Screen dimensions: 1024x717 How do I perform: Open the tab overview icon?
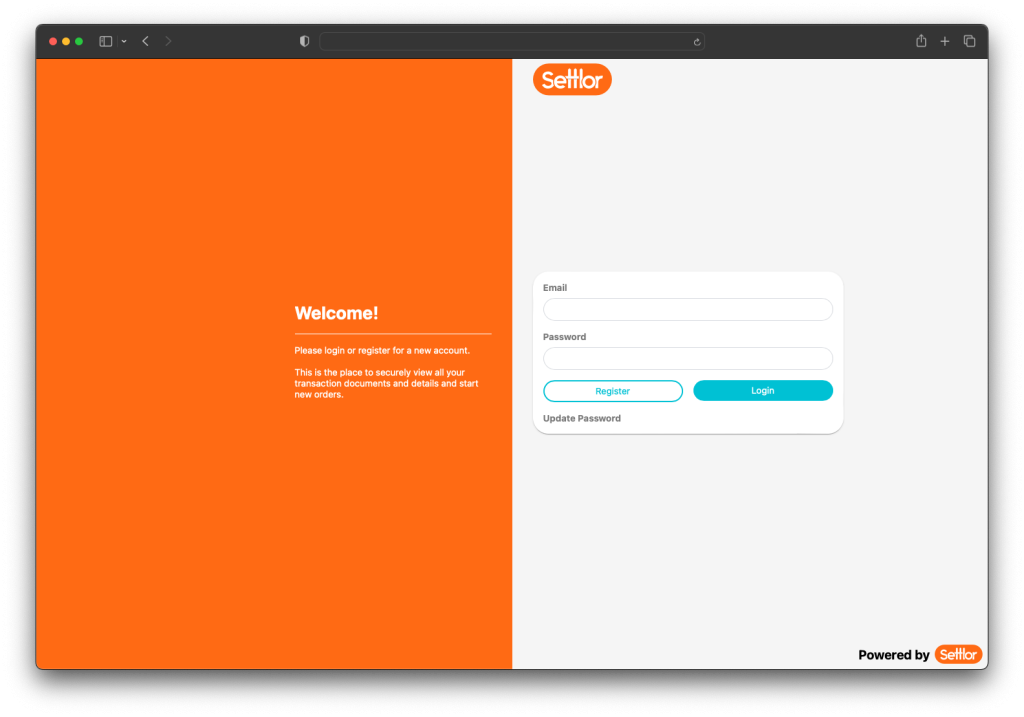pyautogui.click(x=968, y=41)
